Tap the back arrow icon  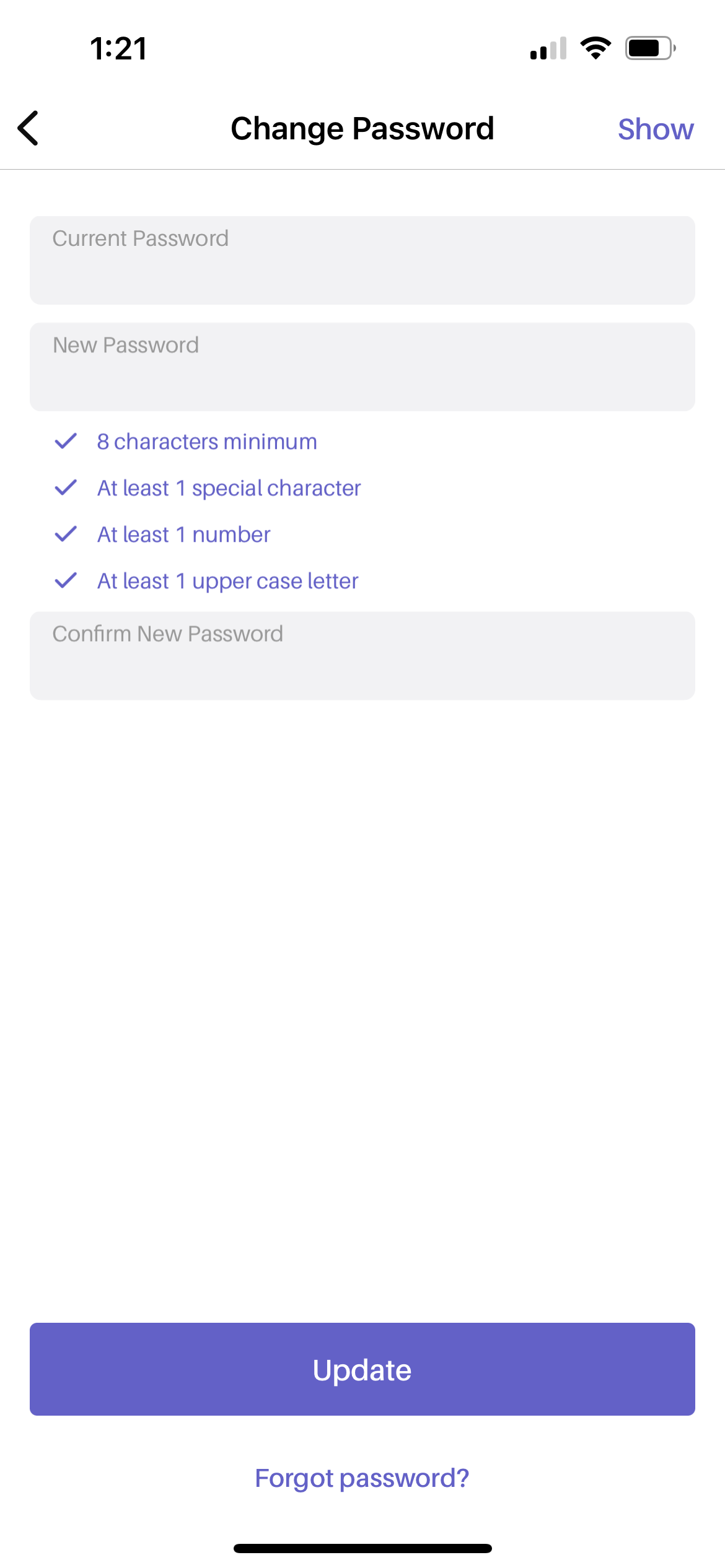(29, 128)
